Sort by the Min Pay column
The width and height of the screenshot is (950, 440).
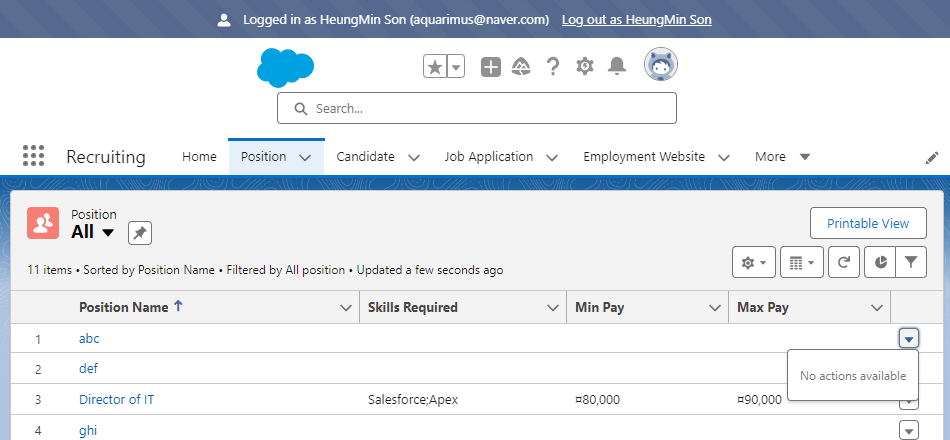coord(599,307)
